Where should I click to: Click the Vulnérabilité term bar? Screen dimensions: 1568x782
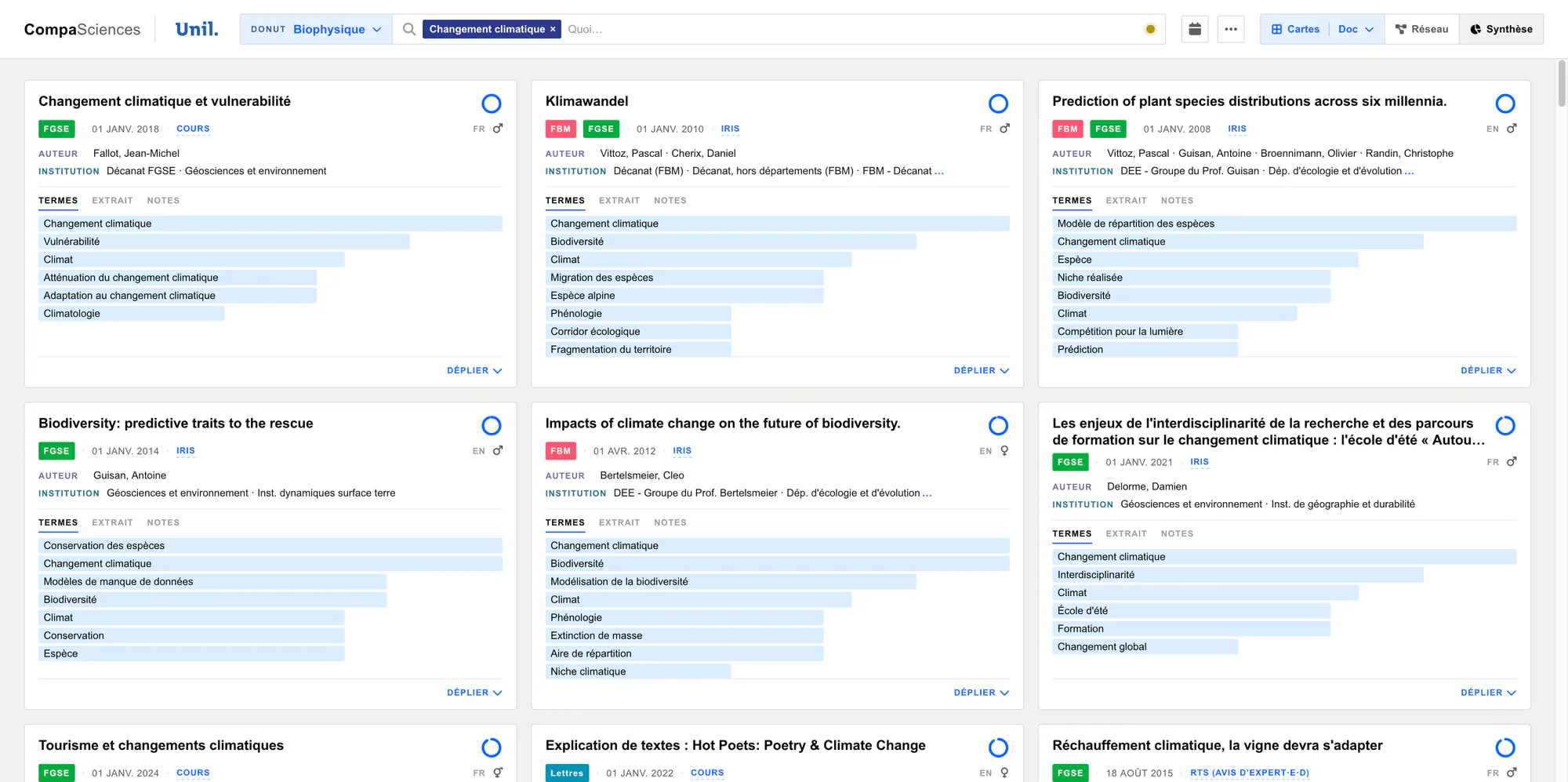coord(224,242)
